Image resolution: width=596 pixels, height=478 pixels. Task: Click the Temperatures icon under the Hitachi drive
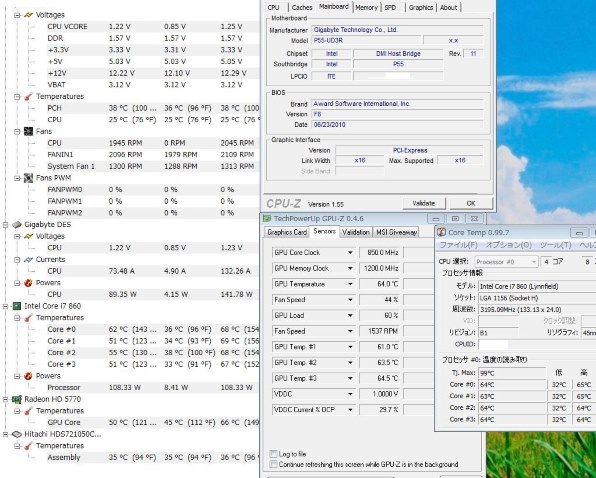(x=29, y=446)
